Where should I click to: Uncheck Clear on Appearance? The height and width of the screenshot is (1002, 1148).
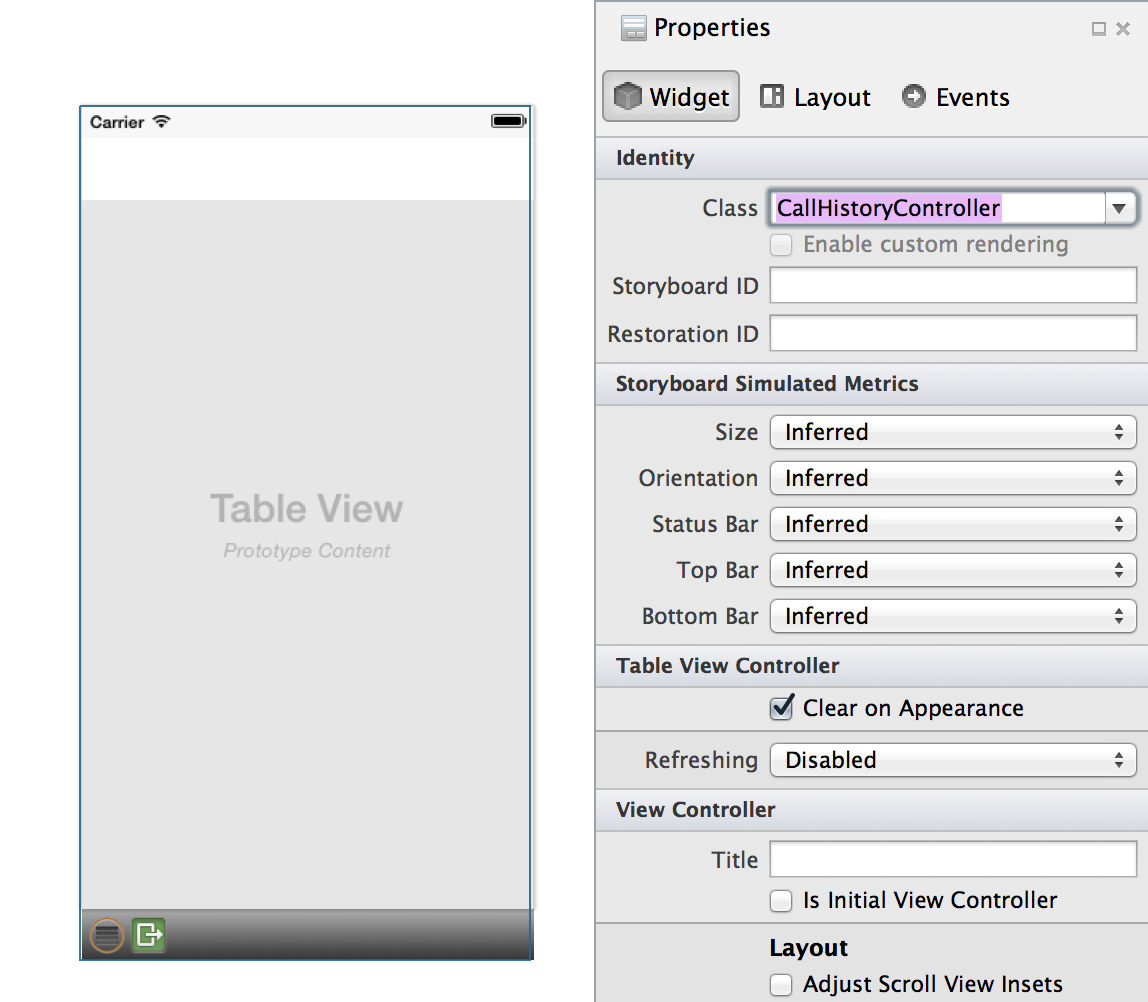pos(781,708)
